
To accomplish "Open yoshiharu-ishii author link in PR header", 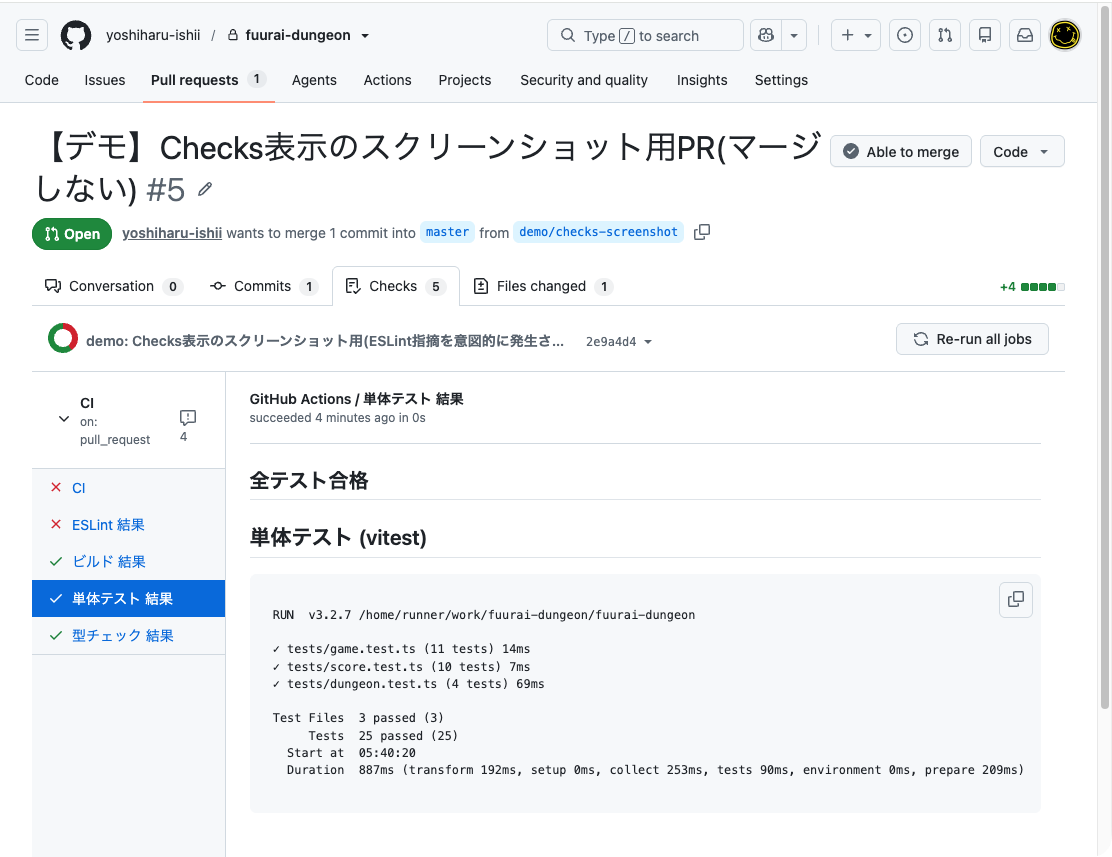I will tap(172, 233).
